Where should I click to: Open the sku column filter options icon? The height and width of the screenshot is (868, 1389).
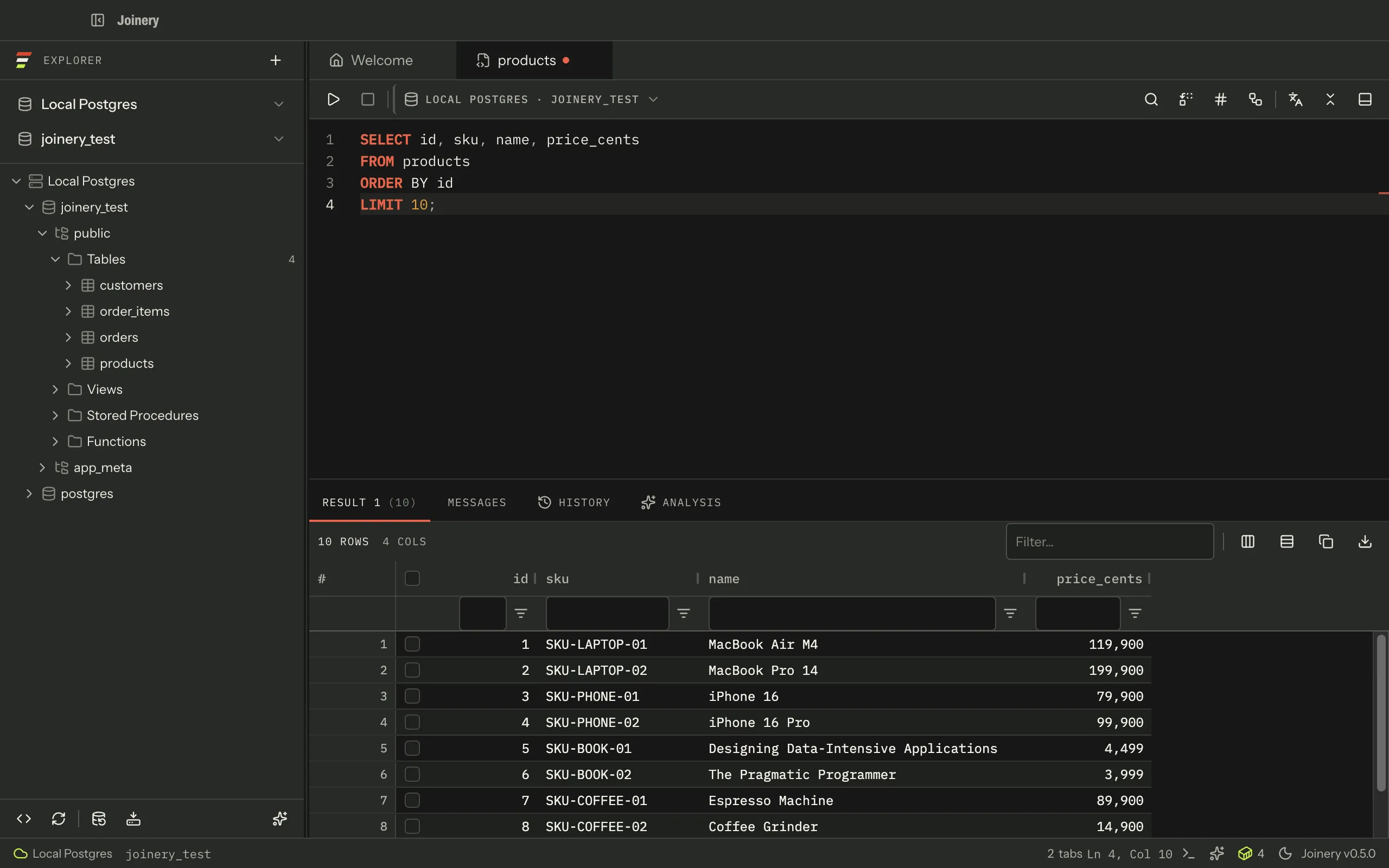coord(684,613)
